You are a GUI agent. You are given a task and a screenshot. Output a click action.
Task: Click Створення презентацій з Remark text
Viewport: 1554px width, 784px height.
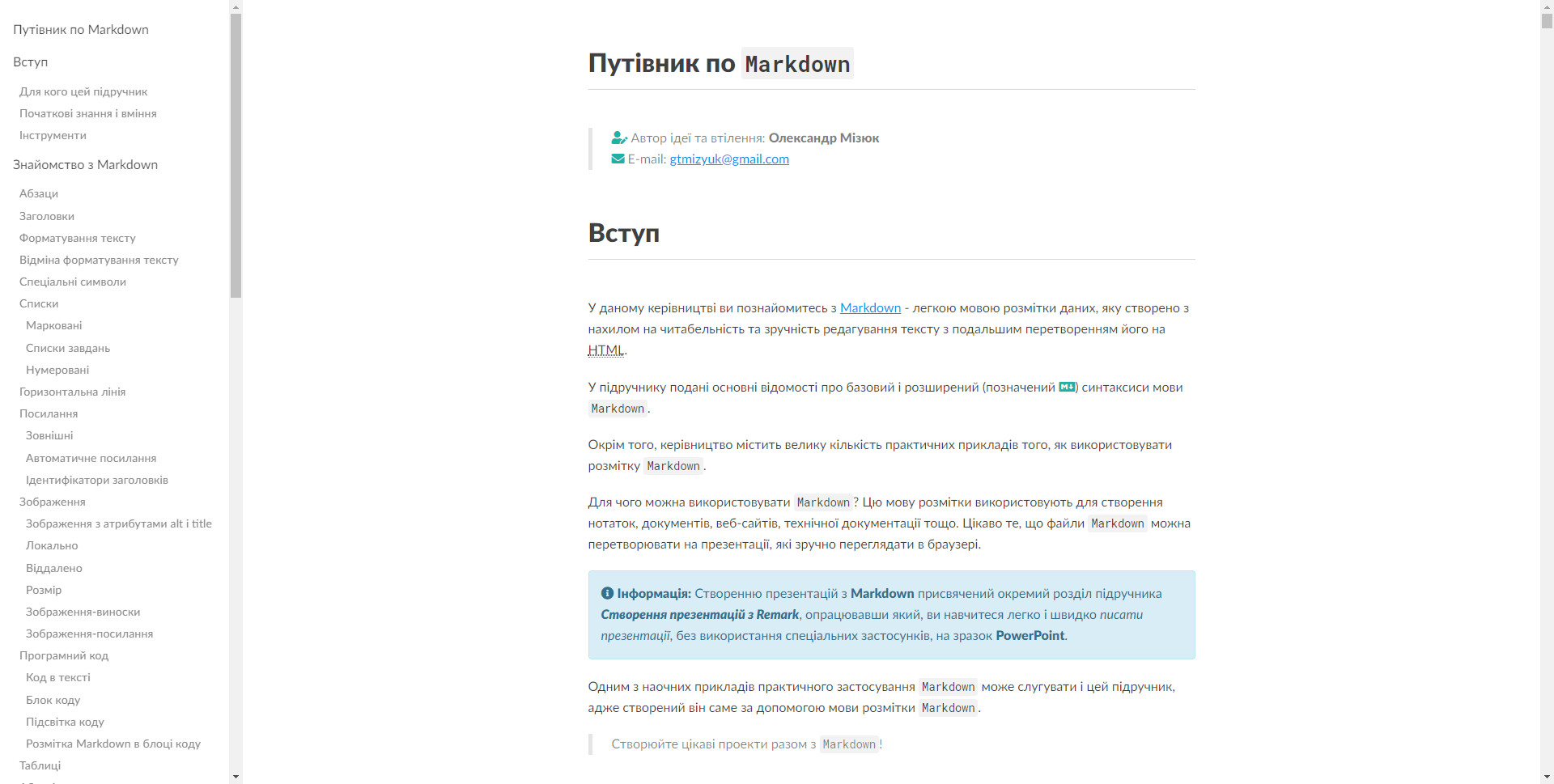[x=700, y=614]
